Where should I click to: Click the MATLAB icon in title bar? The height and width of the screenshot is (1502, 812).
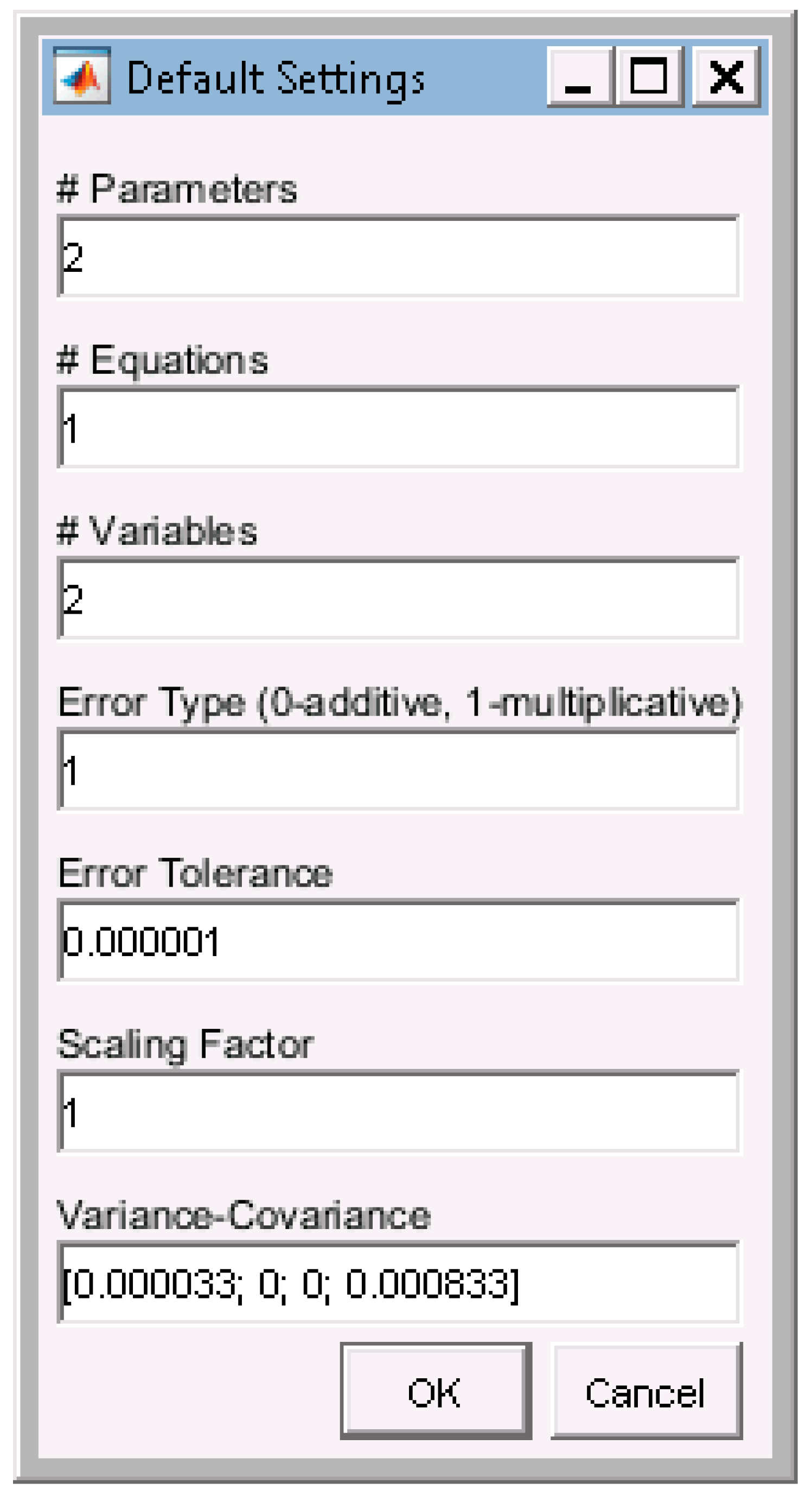[x=81, y=77]
